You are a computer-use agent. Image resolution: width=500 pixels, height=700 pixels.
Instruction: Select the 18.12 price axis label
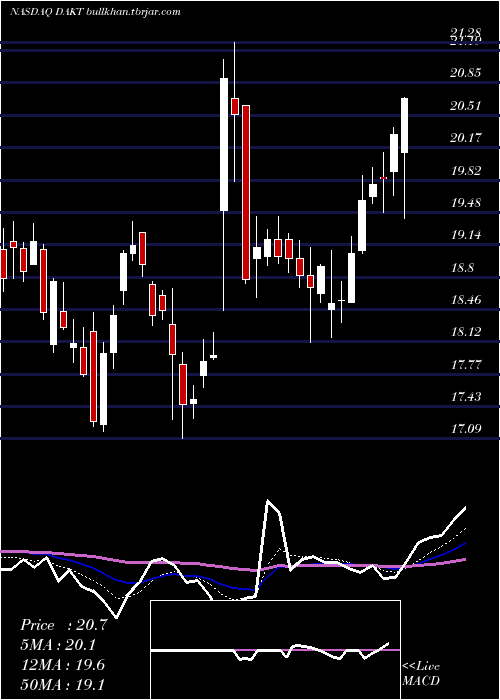[466, 332]
